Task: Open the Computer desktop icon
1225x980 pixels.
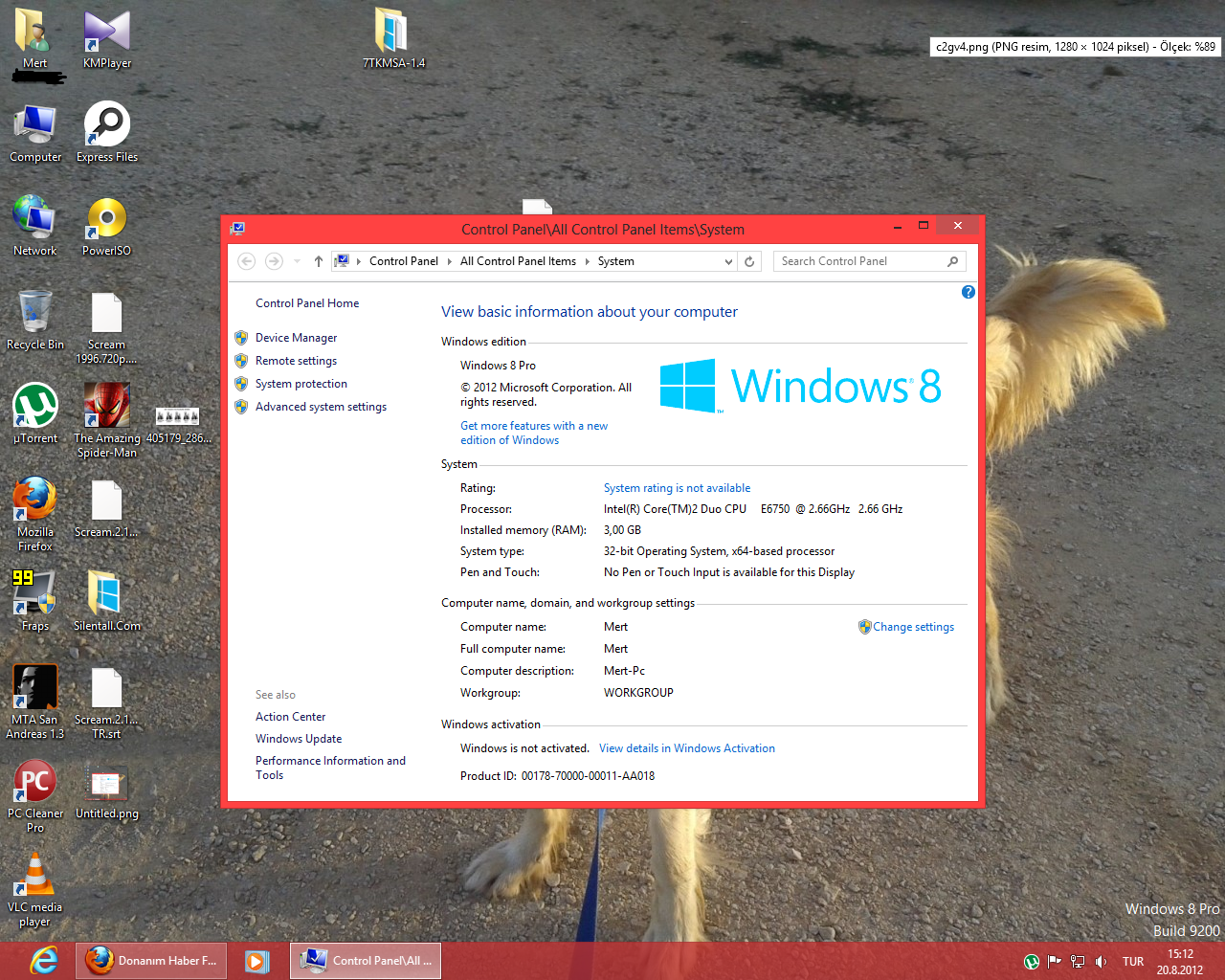Action: point(35,132)
